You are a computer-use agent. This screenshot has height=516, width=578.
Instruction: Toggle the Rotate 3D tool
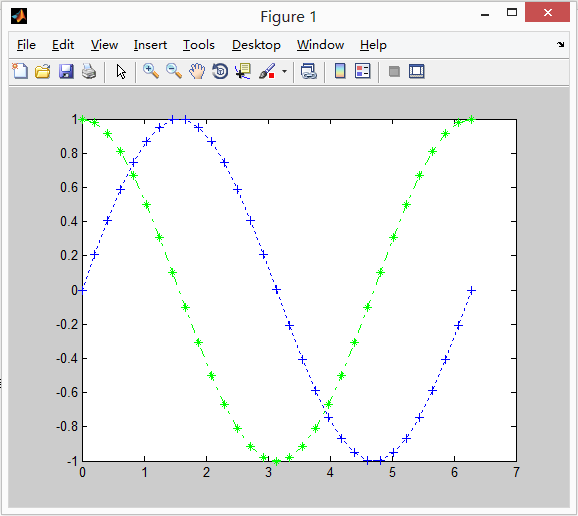click(x=220, y=71)
